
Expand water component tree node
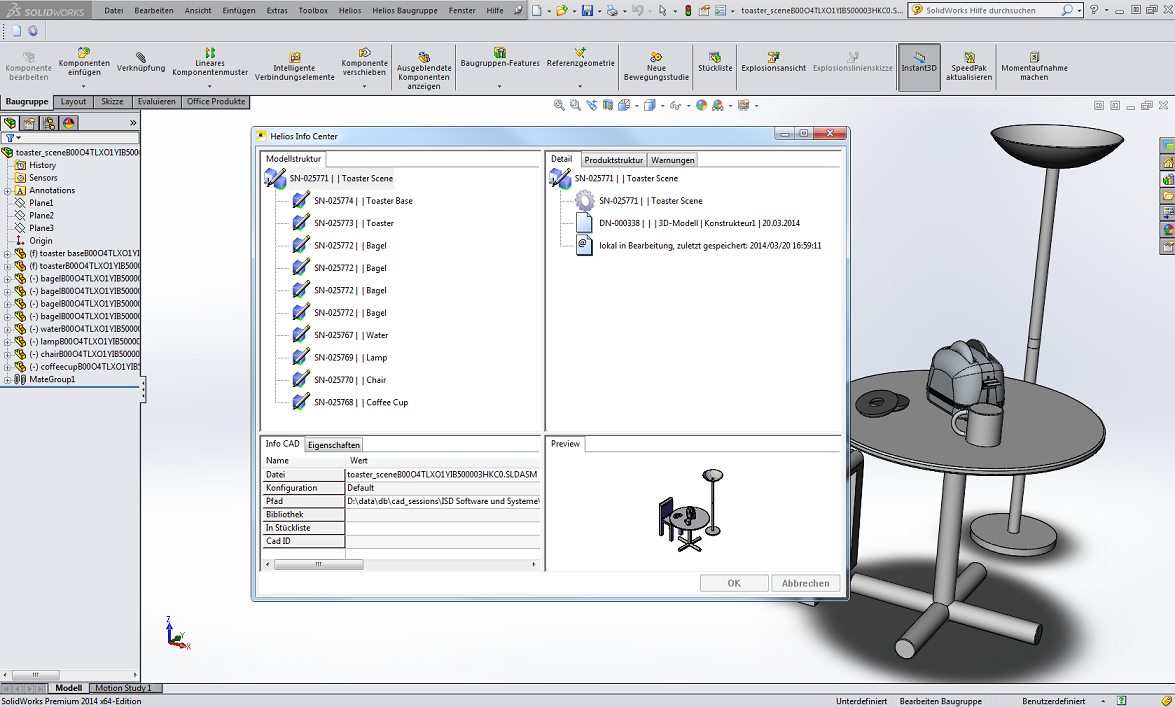coord(7,329)
